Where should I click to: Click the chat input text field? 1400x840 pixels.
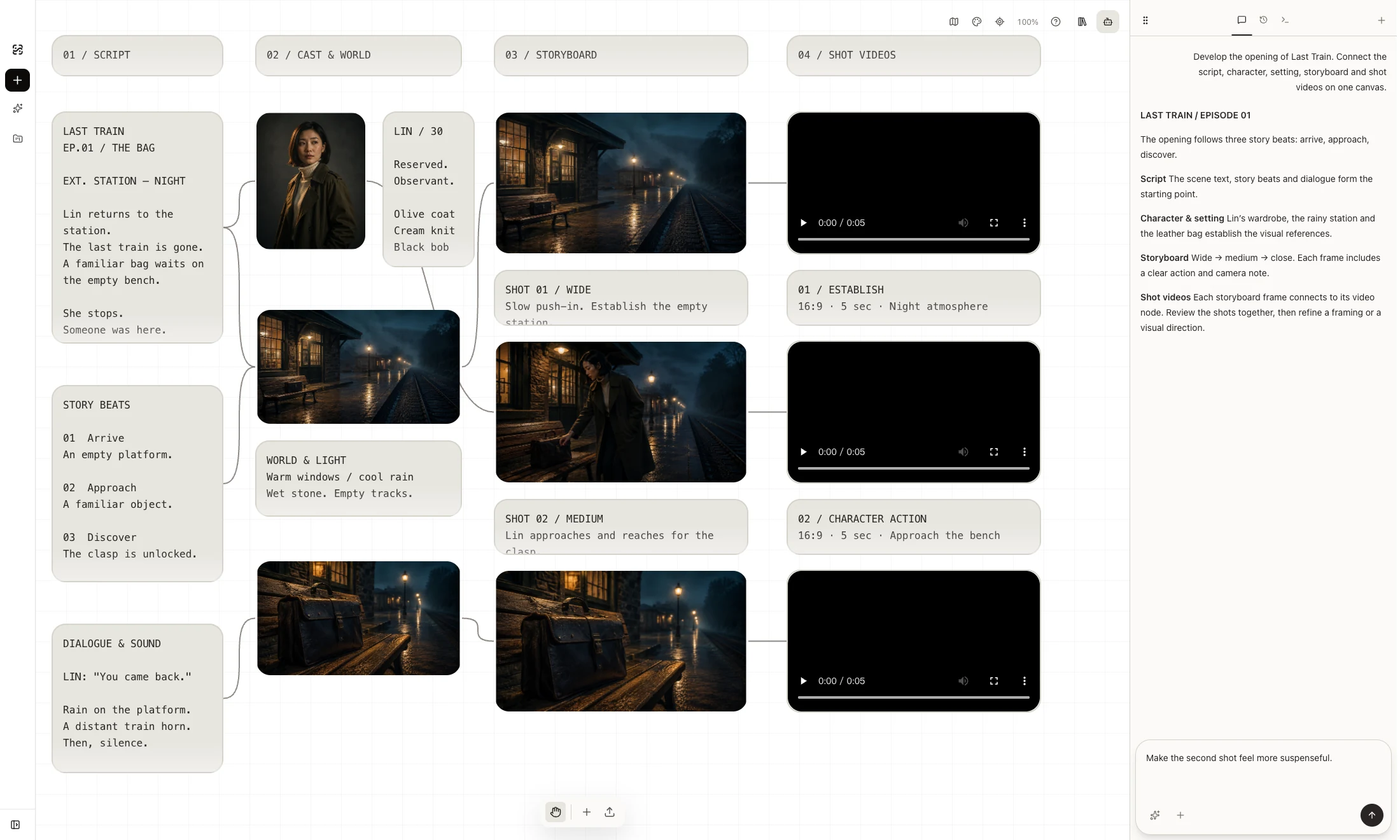coord(1263,771)
